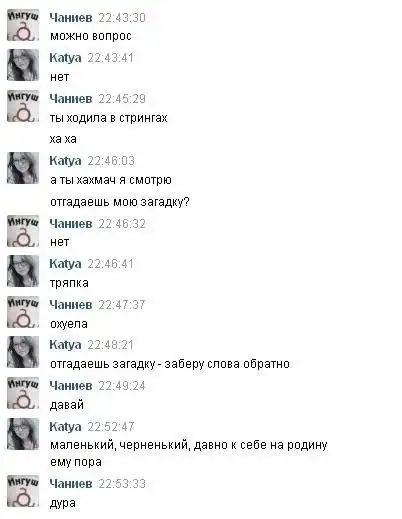Viewport: 402px width, 519px height.
Task: Select the message 'давай'
Action: coord(67,405)
